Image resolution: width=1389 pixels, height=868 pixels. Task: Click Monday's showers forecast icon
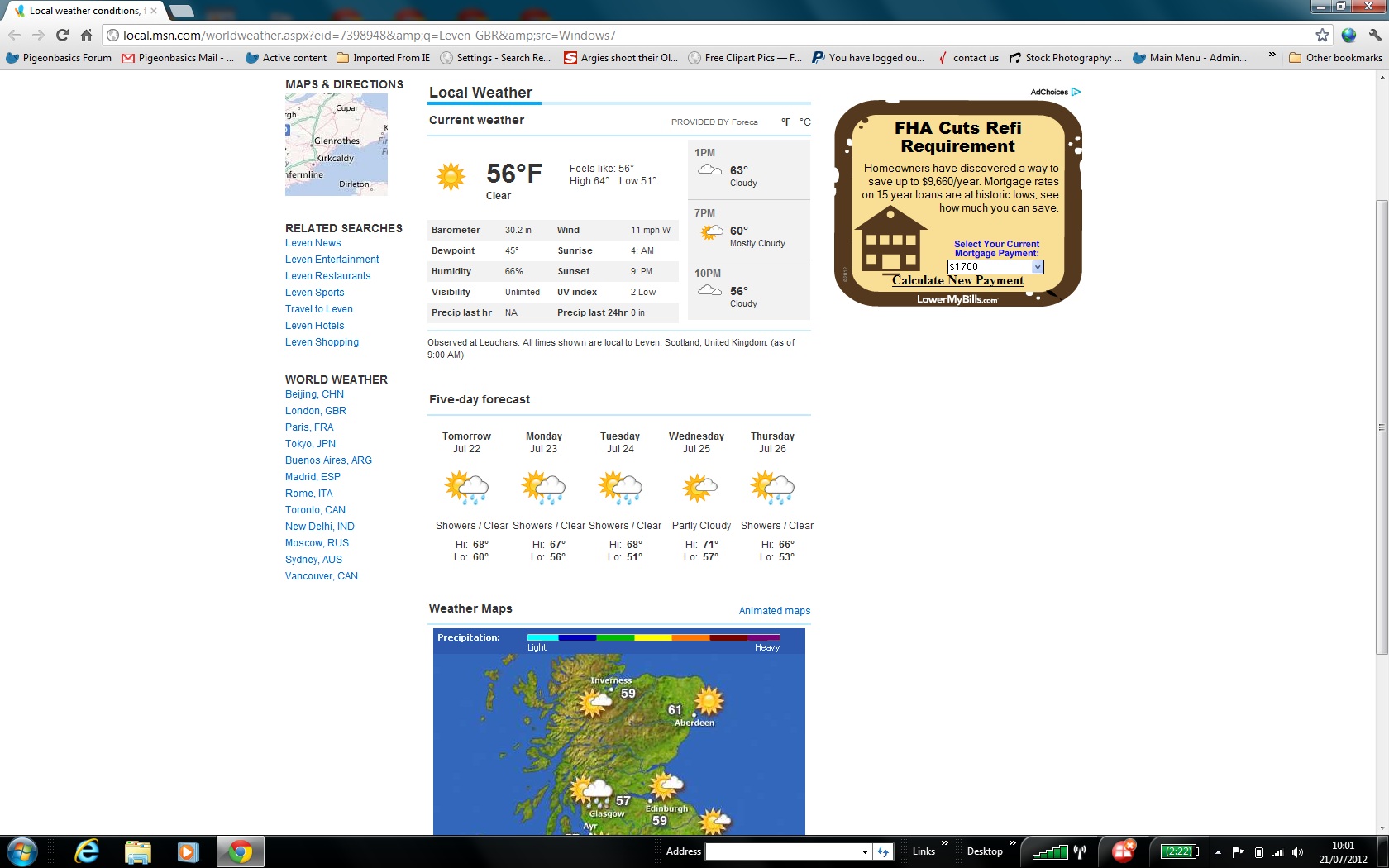pyautogui.click(x=543, y=487)
